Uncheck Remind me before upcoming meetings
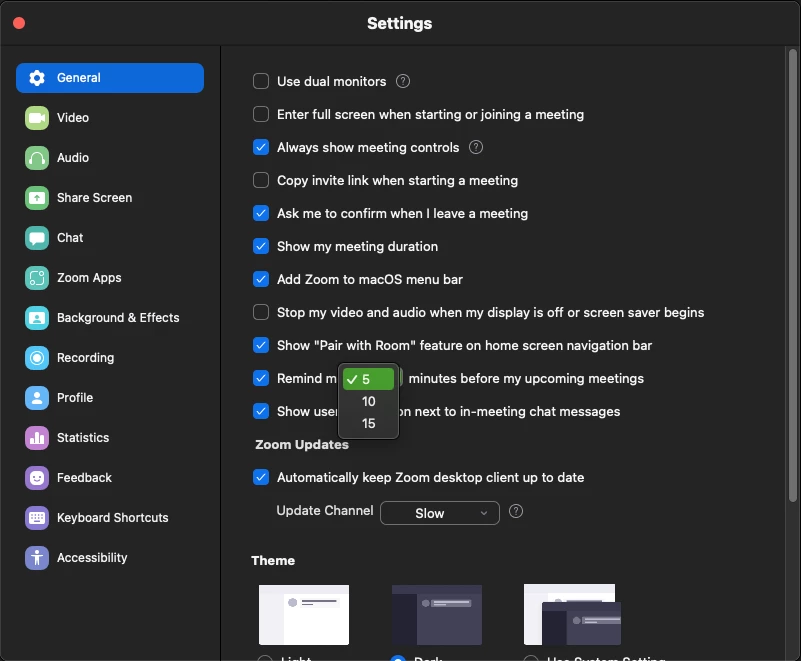The width and height of the screenshot is (801, 661). [261, 378]
